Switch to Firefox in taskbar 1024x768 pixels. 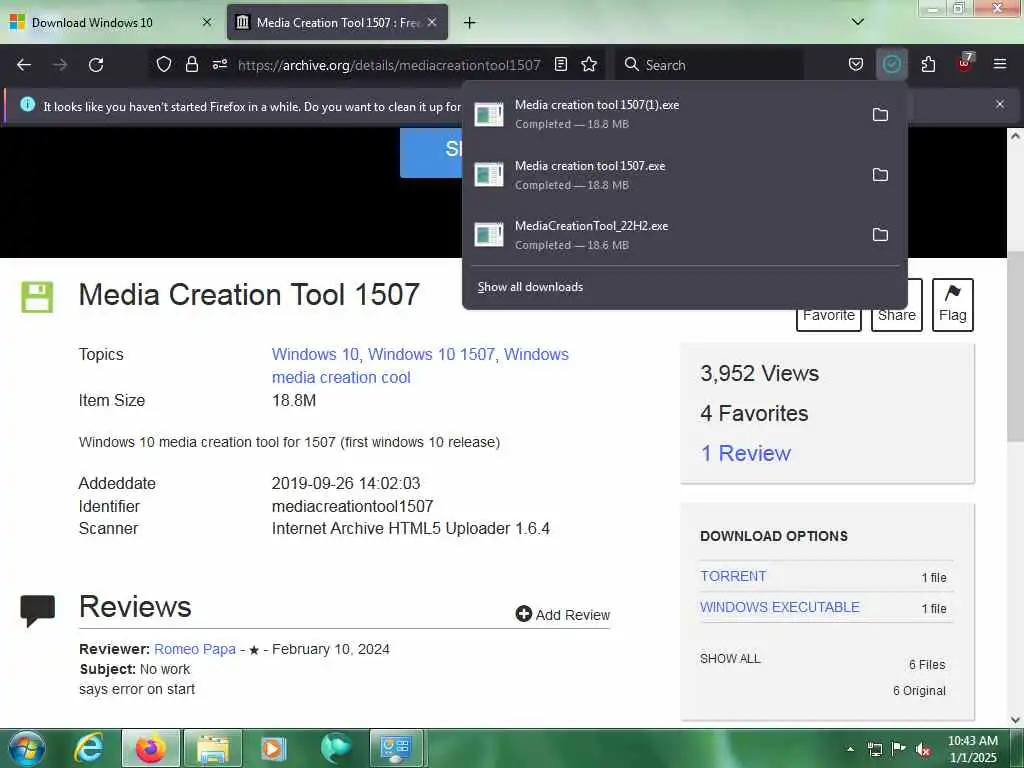point(151,748)
